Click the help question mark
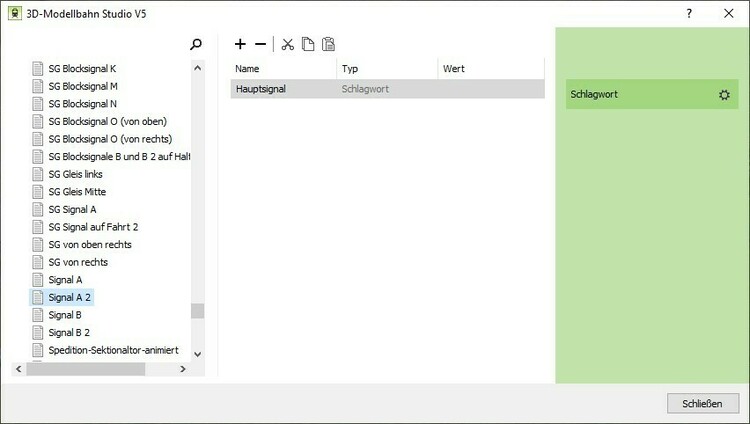This screenshot has width=750, height=424. 689,13
